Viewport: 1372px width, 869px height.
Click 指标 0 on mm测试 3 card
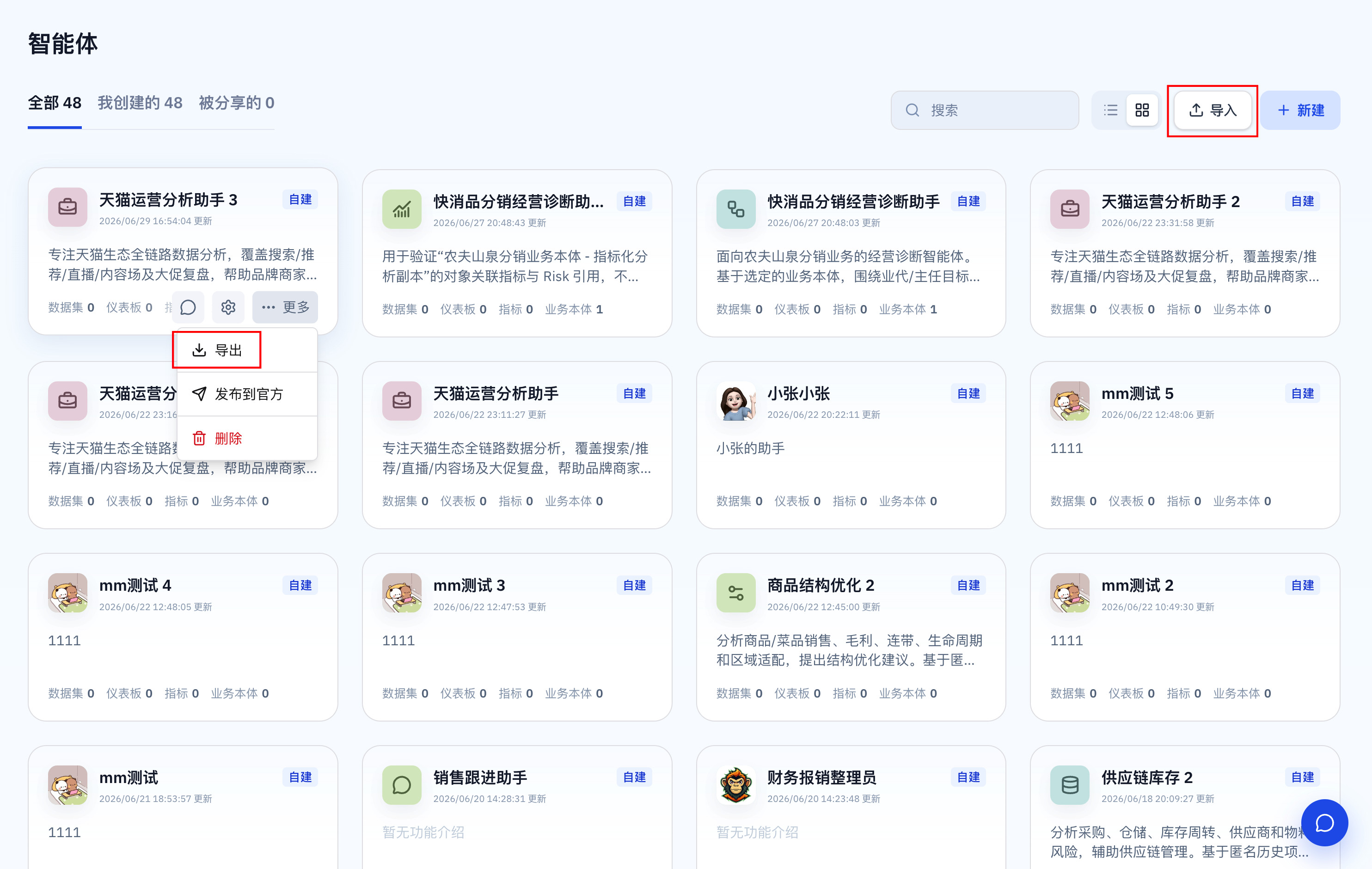[515, 693]
